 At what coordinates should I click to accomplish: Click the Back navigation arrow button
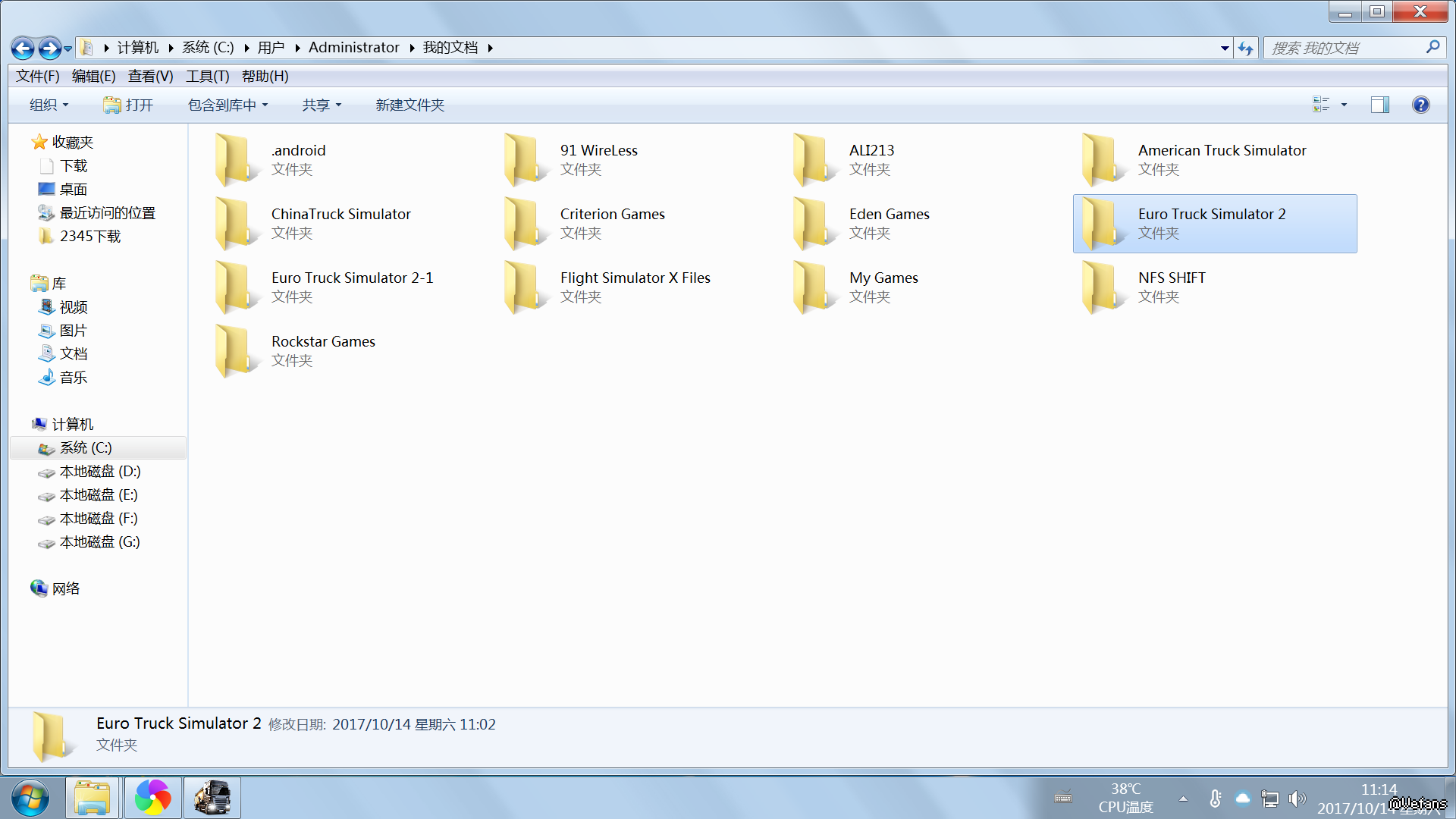click(23, 49)
